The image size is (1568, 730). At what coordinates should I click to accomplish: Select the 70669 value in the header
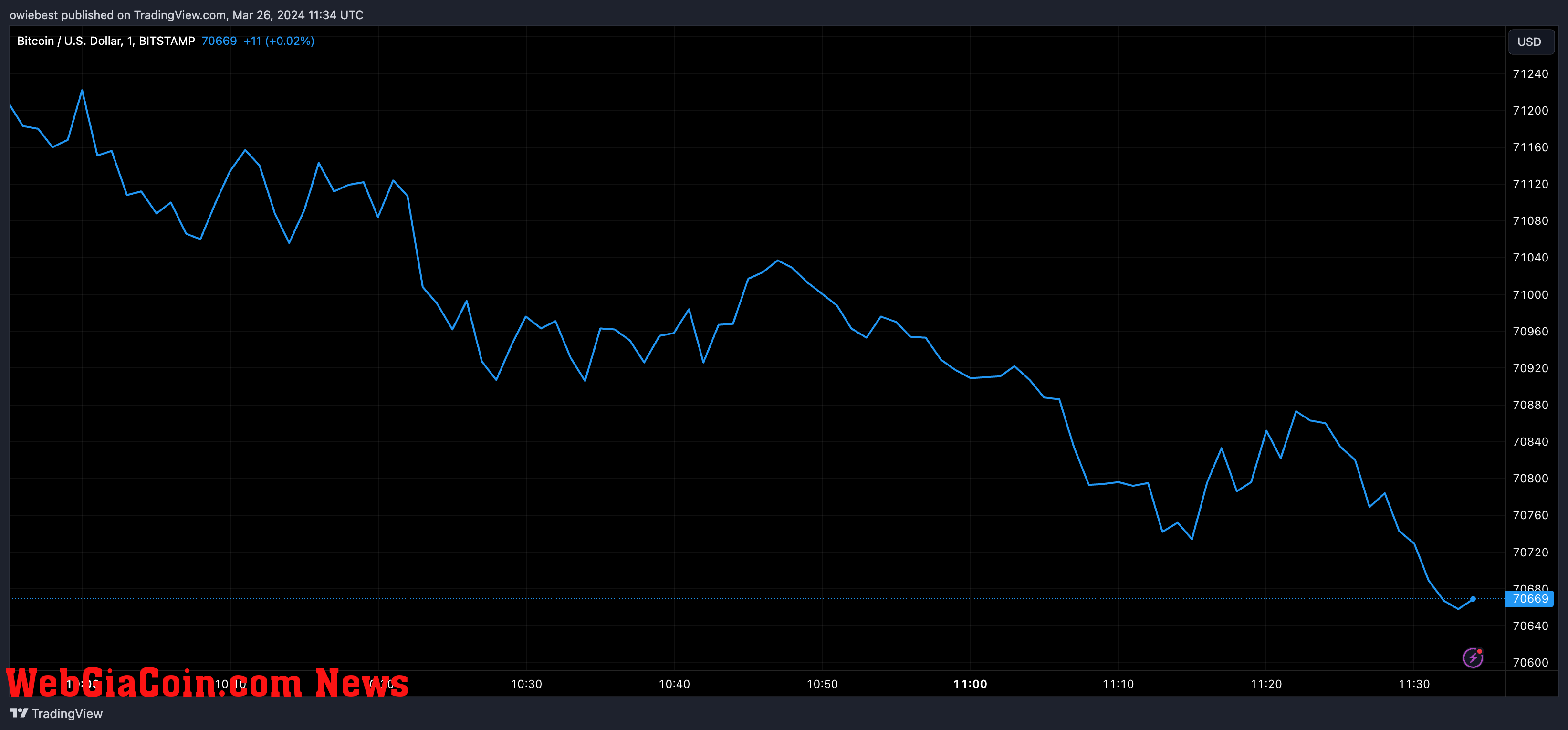219,41
